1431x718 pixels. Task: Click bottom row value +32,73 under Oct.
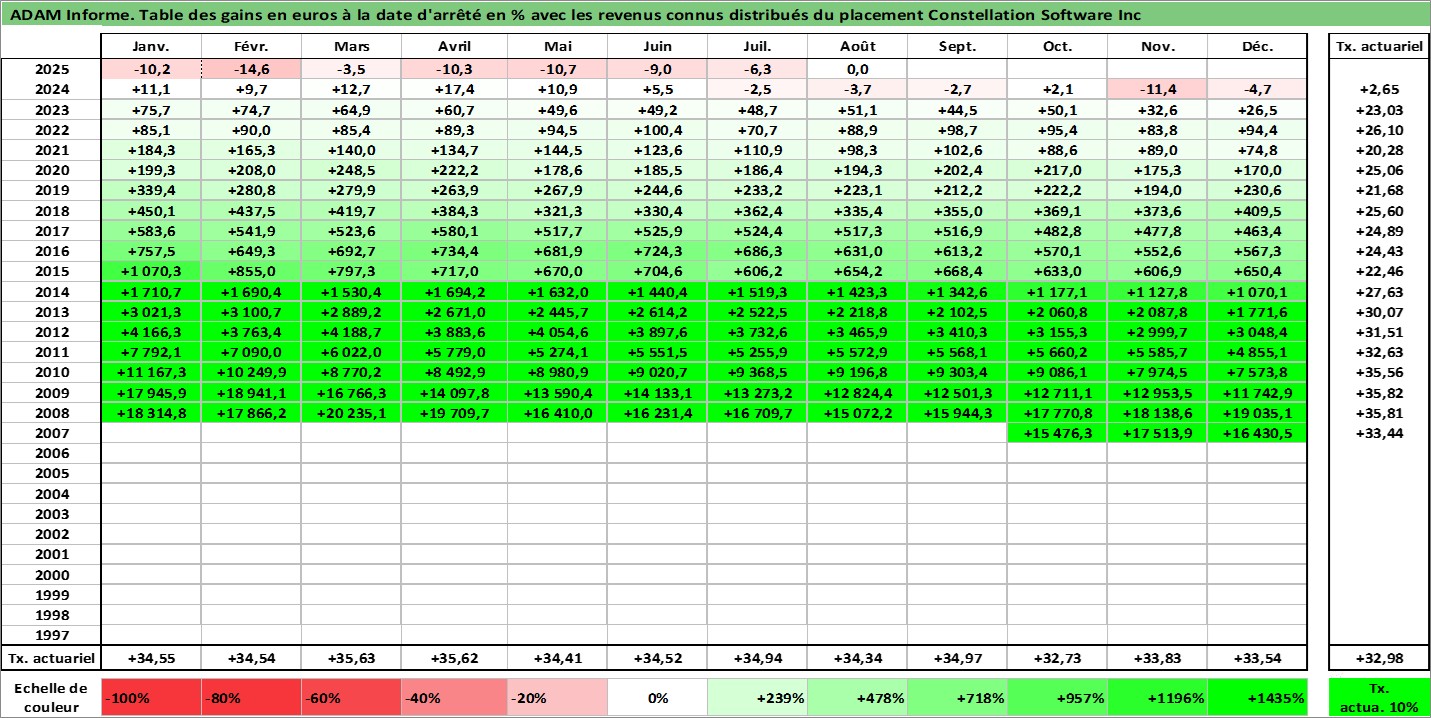click(x=1057, y=657)
